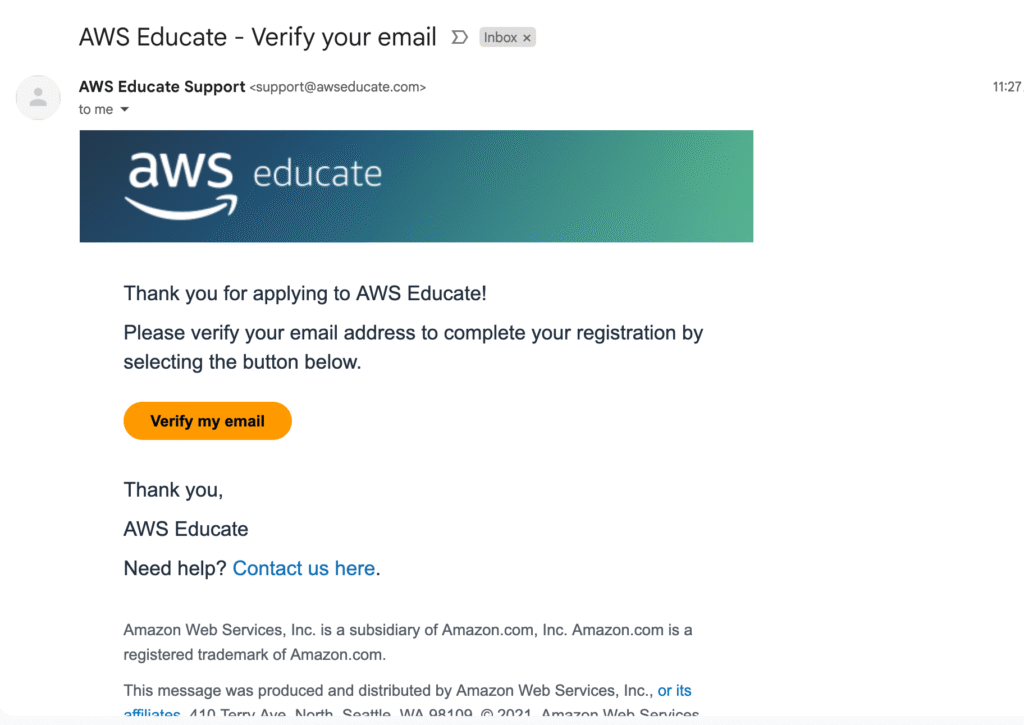Click 'Thank you for applying to AWS Educate!' line

(305, 293)
